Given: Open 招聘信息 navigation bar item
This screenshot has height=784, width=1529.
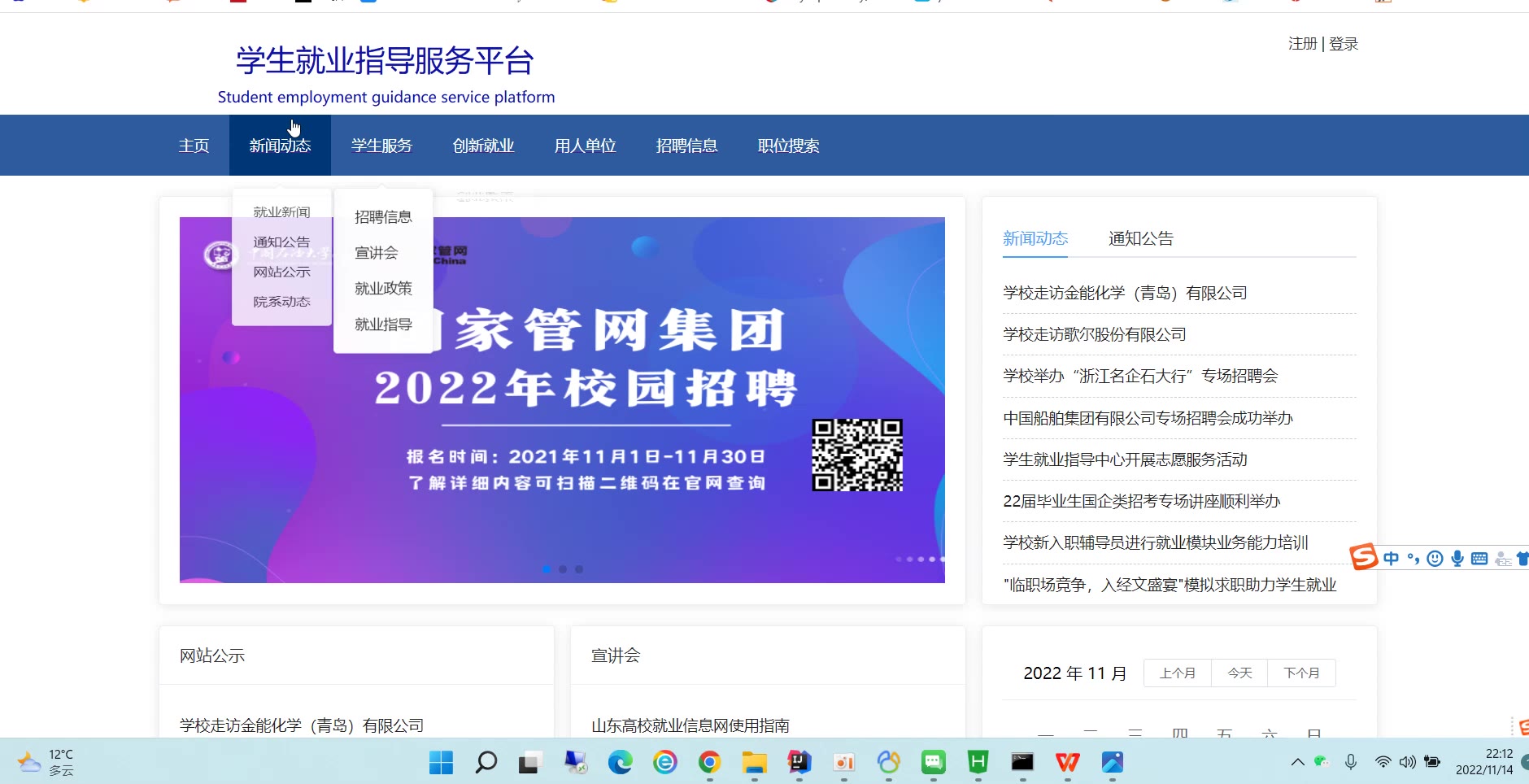Looking at the screenshot, I should point(686,146).
